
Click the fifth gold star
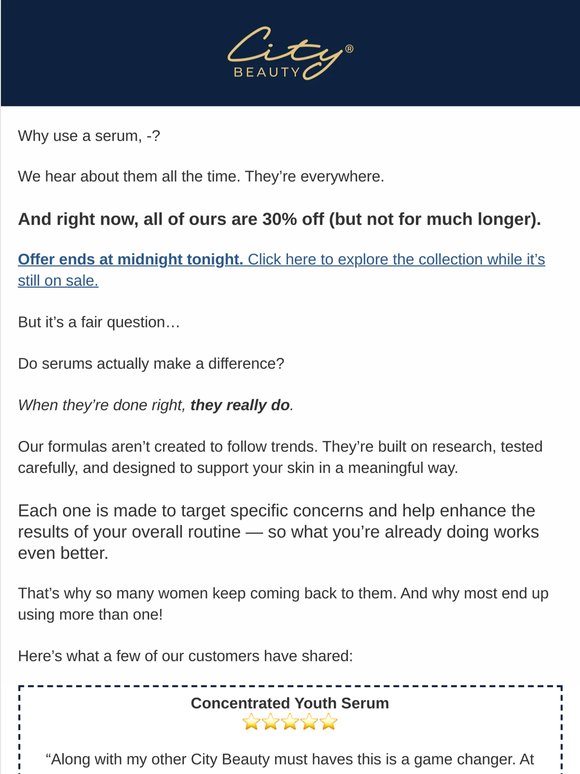tap(328, 722)
